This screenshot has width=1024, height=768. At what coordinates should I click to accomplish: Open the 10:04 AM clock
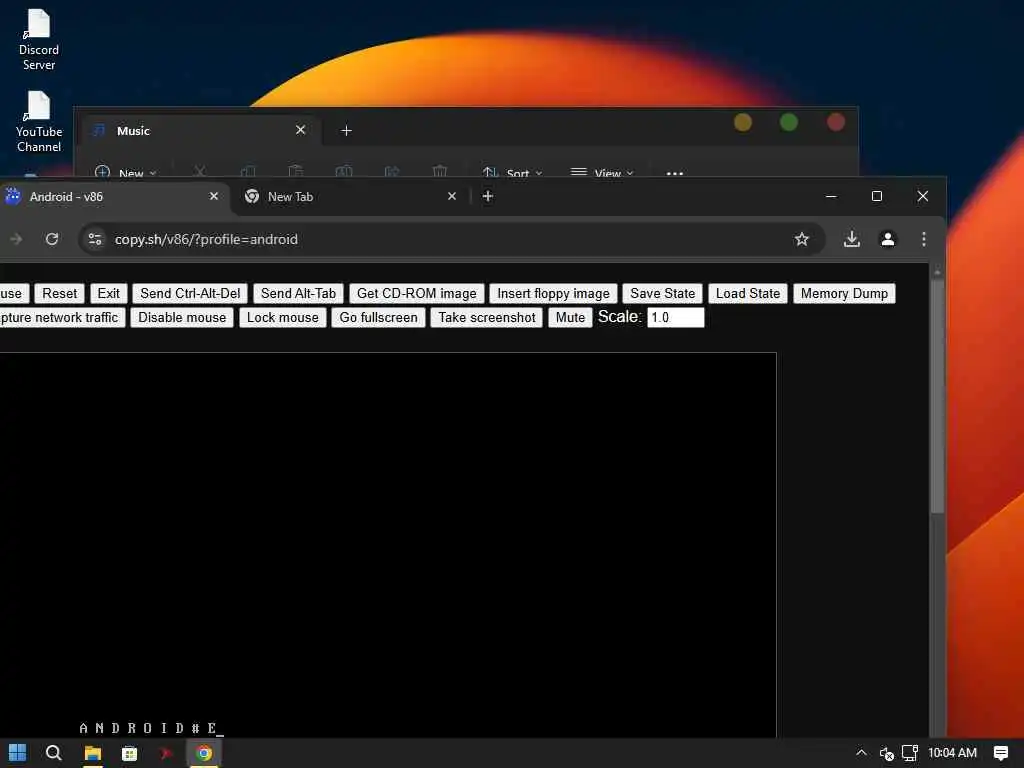coord(952,753)
